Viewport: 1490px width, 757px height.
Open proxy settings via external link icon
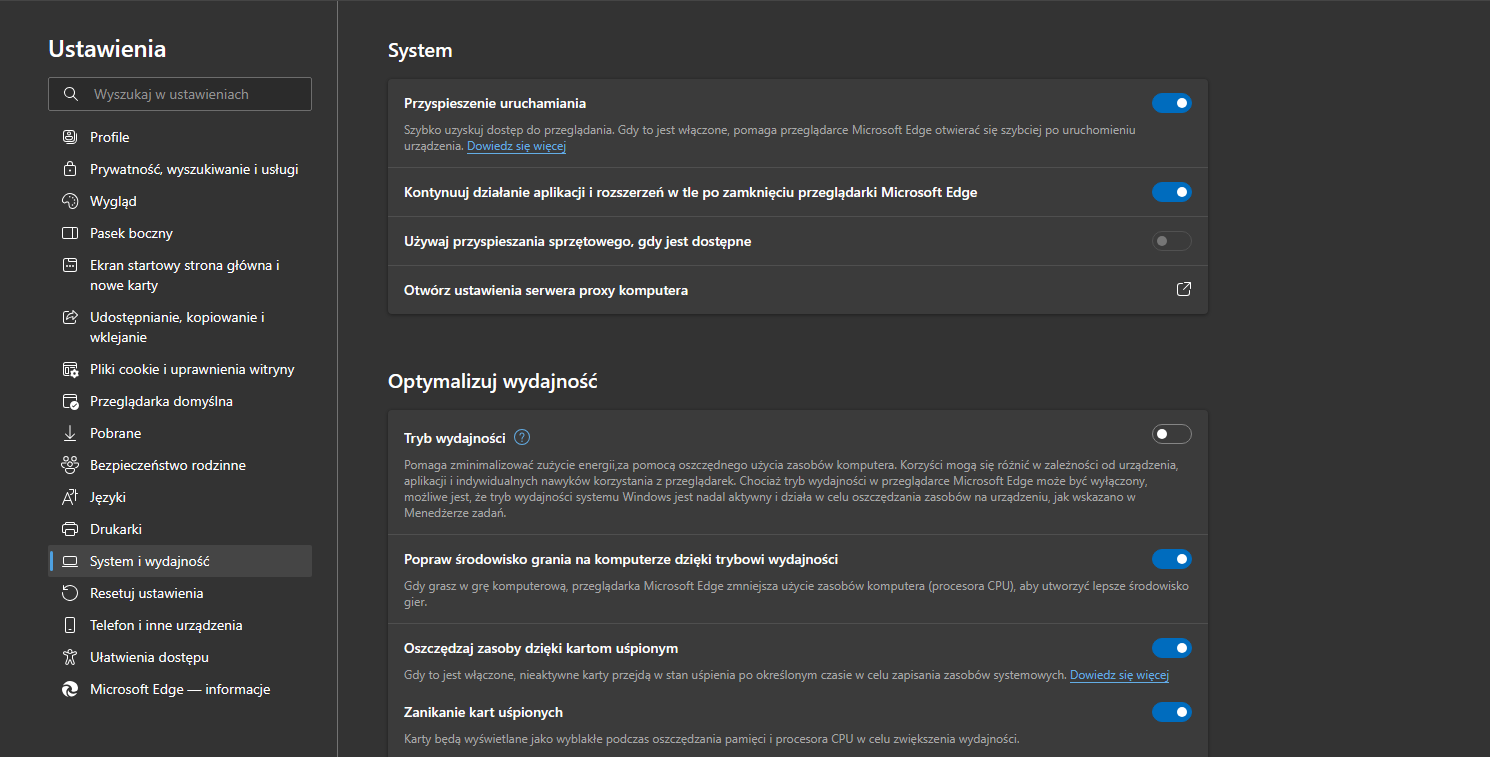1184,290
